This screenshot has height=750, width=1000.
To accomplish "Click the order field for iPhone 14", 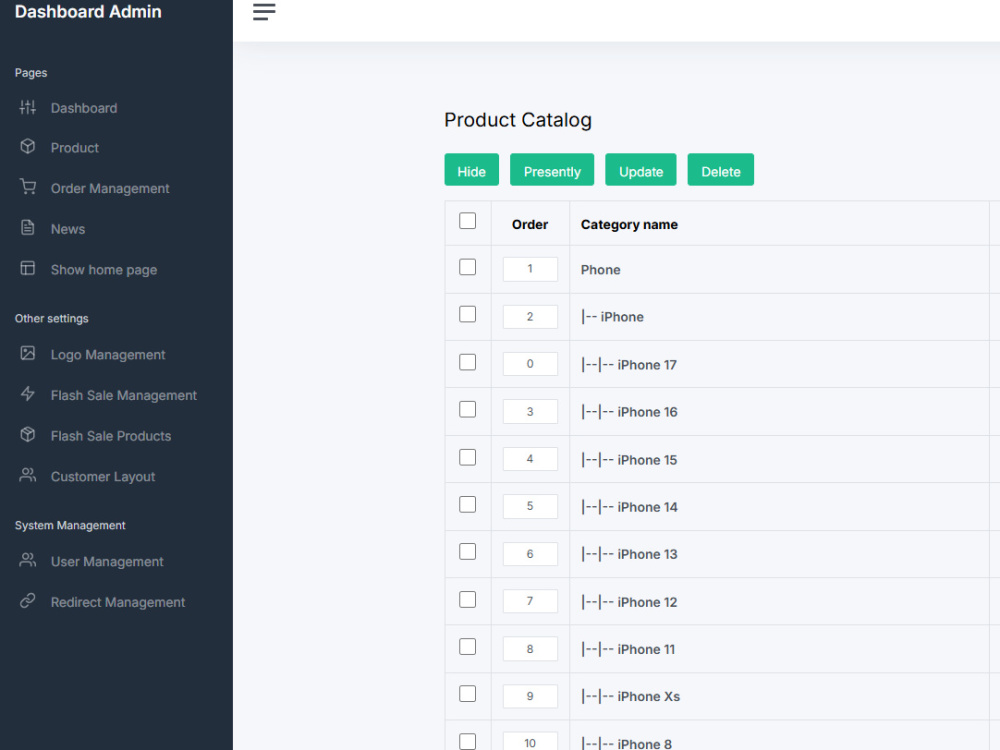I will 530,506.
